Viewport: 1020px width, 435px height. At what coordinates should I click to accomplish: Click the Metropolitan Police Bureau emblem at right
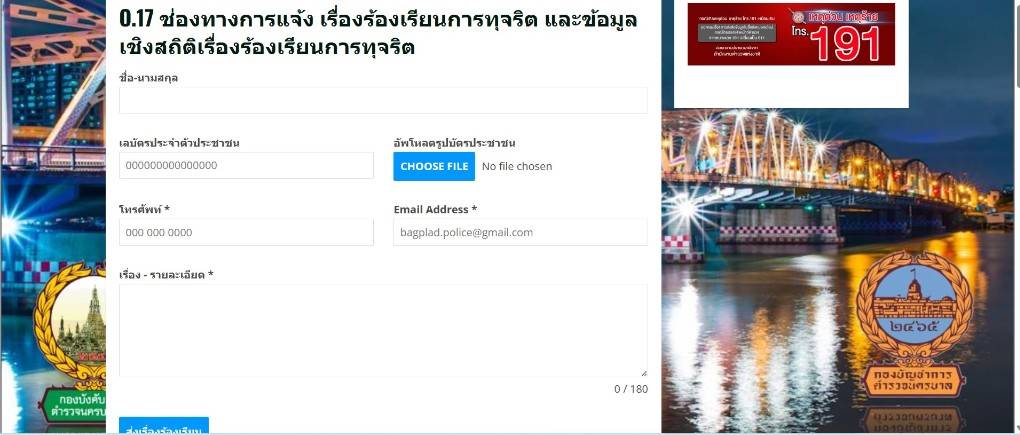[x=914, y=324]
